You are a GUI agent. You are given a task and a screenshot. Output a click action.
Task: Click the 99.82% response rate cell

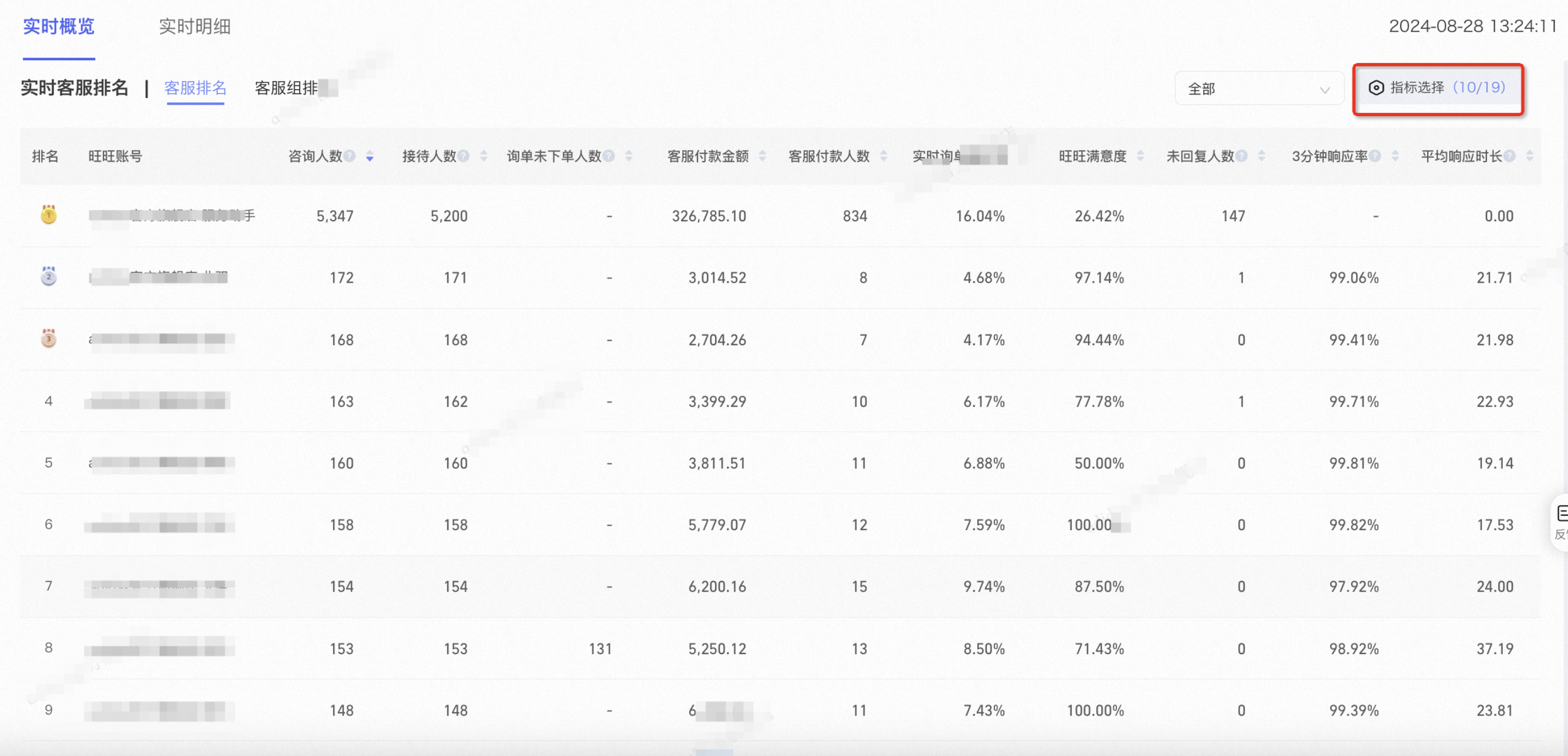1354,525
